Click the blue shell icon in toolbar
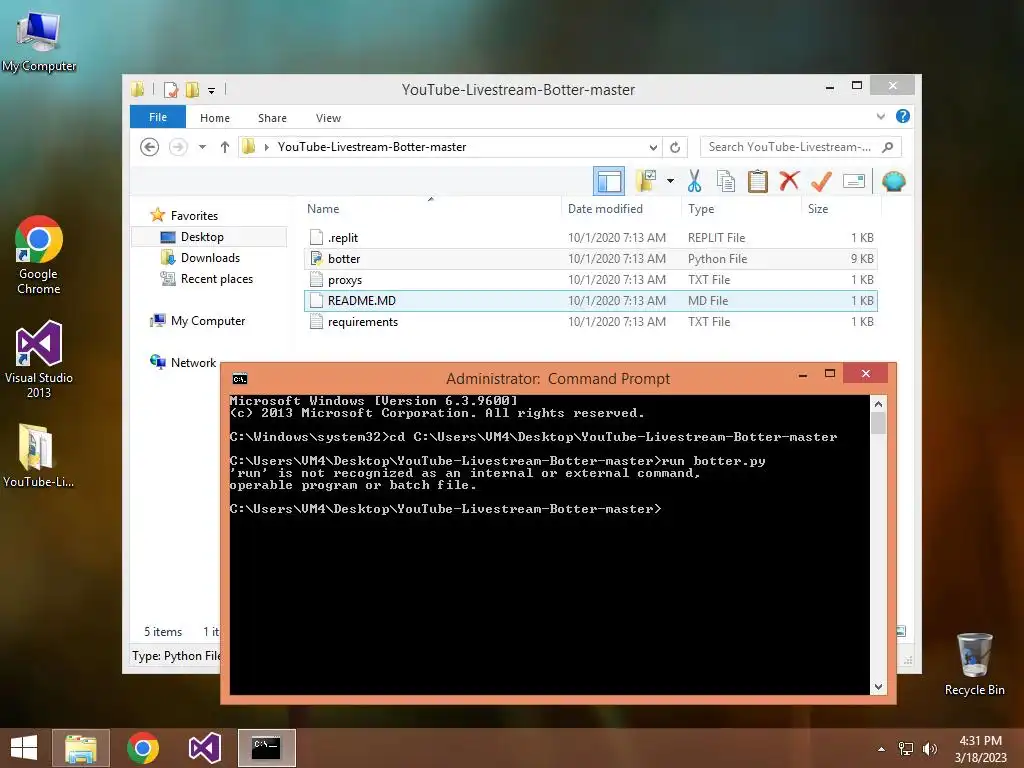Screen dimensions: 1024x768 tap(893, 181)
